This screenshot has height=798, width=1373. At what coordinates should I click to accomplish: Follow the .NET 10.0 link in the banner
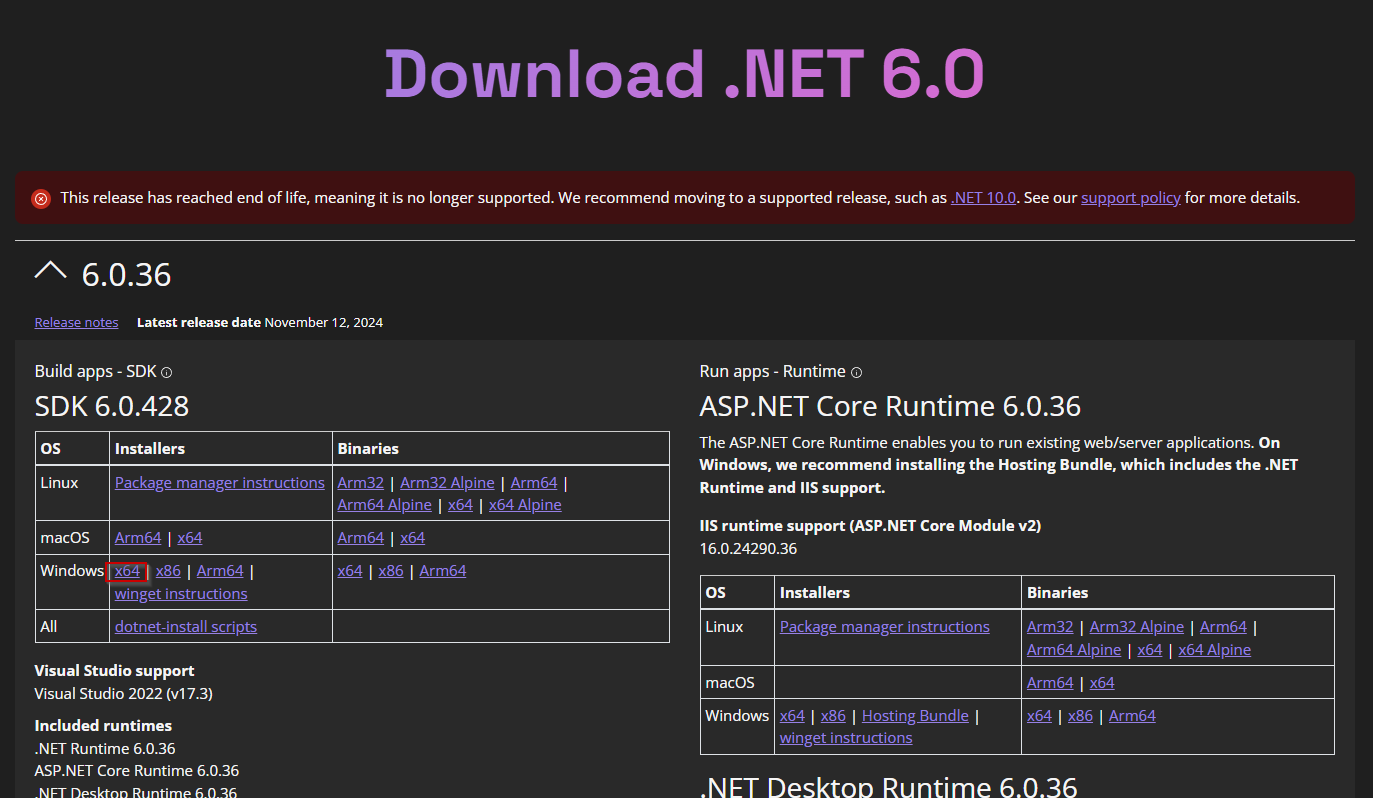[x=983, y=198]
